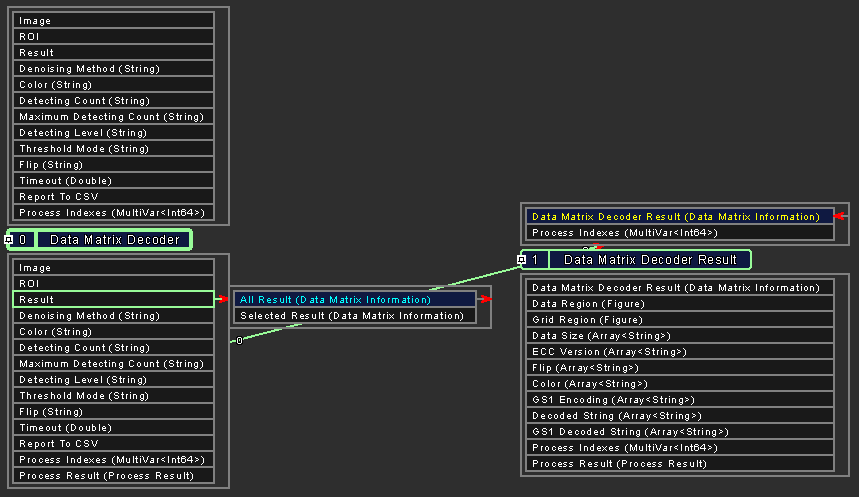Select Result input of Data Matrix Decoder

pos(113,53)
